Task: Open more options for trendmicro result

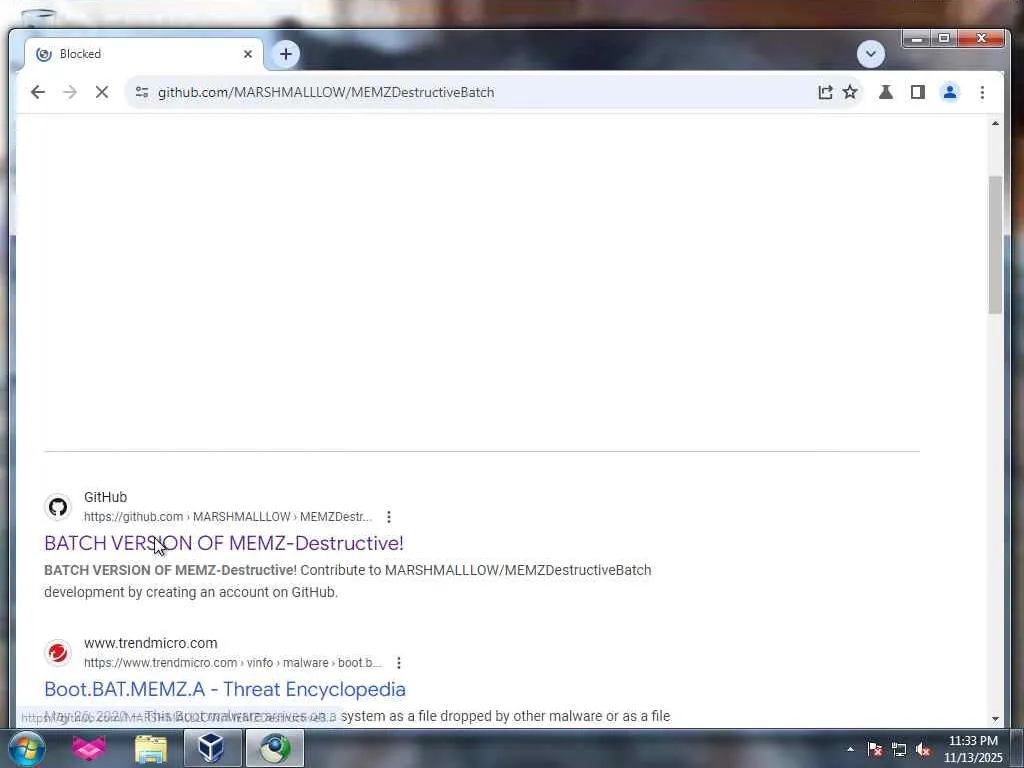Action: click(398, 663)
